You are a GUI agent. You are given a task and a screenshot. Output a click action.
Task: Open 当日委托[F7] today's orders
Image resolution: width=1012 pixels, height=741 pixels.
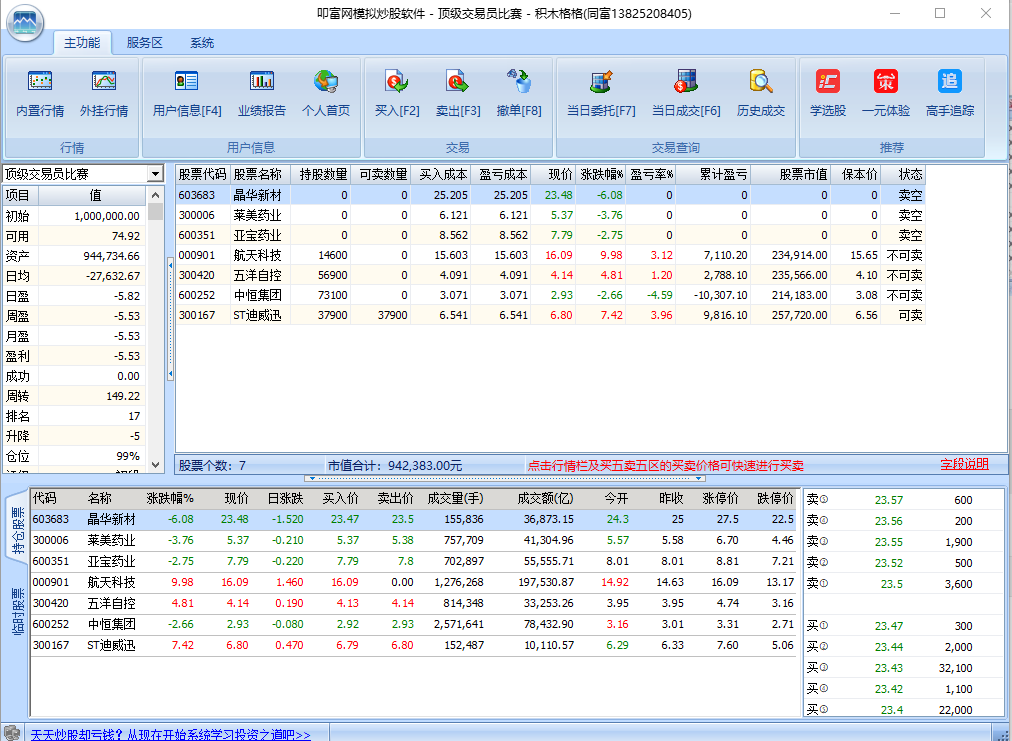601,93
